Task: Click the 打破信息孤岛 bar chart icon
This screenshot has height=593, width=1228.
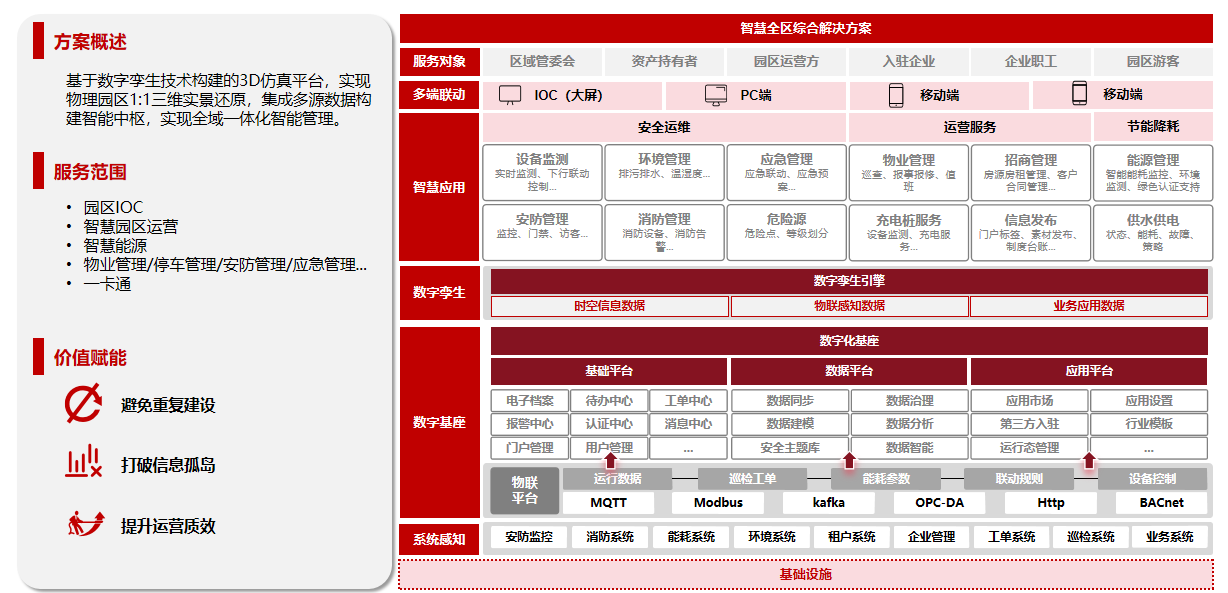Action: pos(83,463)
